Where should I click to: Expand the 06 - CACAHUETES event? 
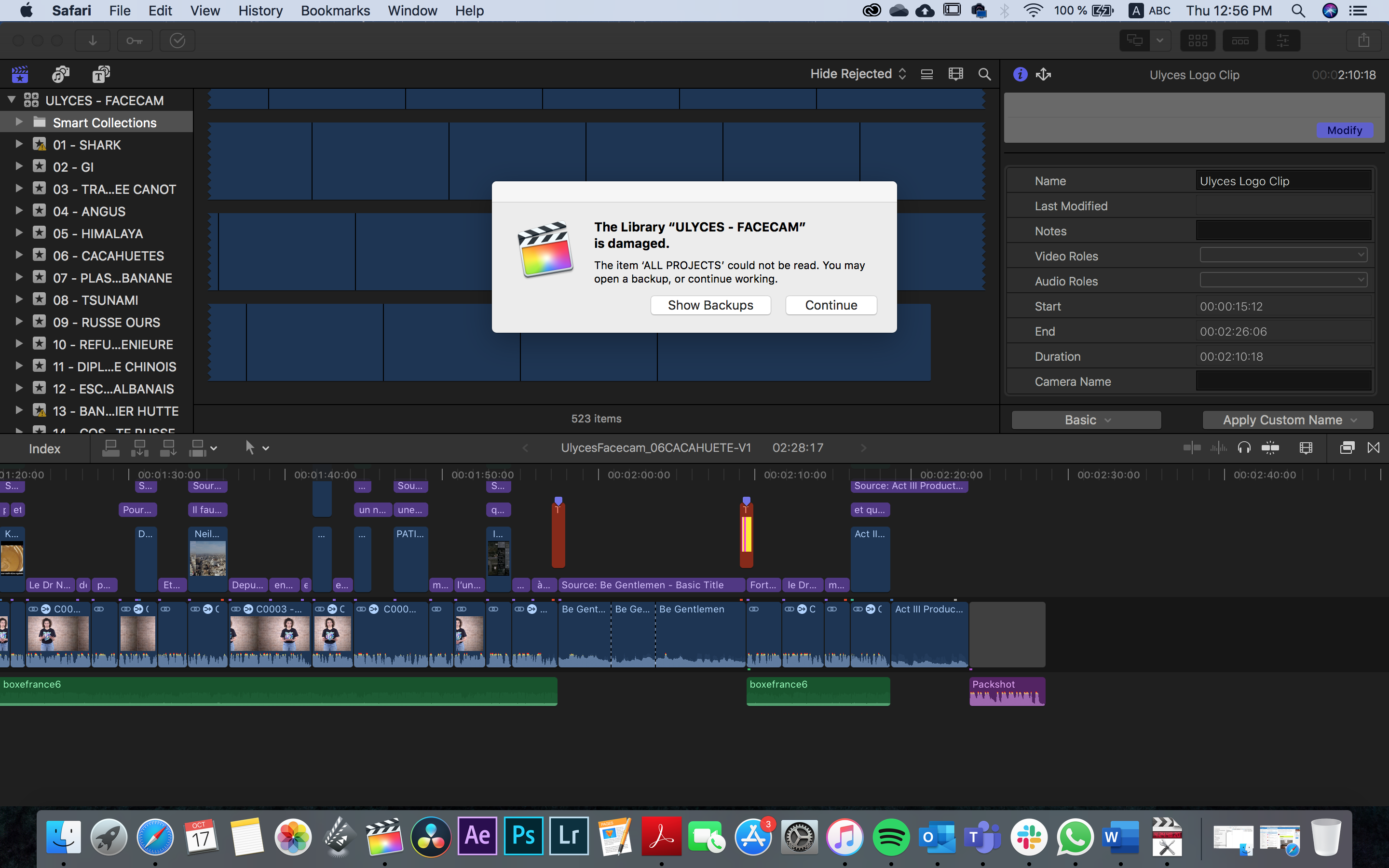[19, 256]
